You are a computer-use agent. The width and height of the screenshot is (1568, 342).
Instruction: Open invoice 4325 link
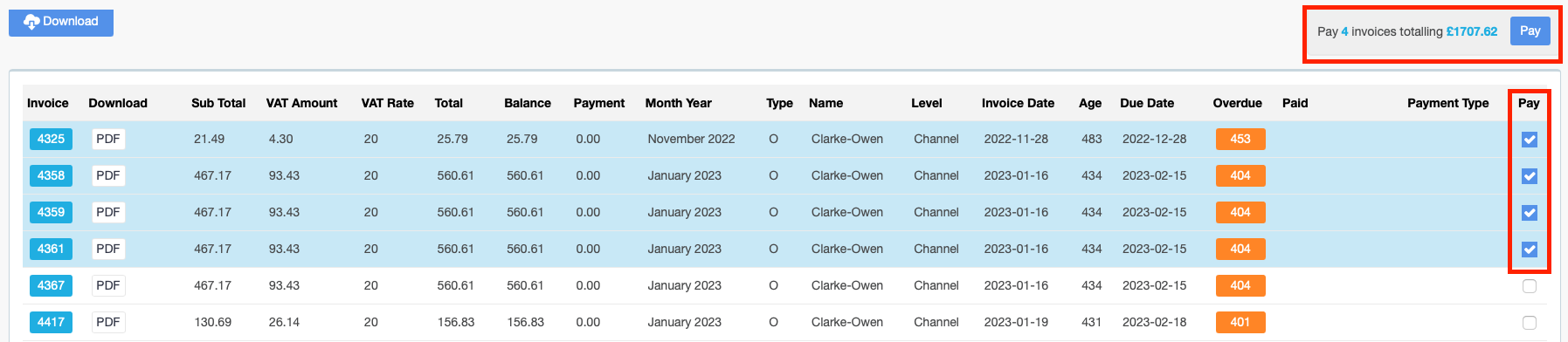point(51,139)
